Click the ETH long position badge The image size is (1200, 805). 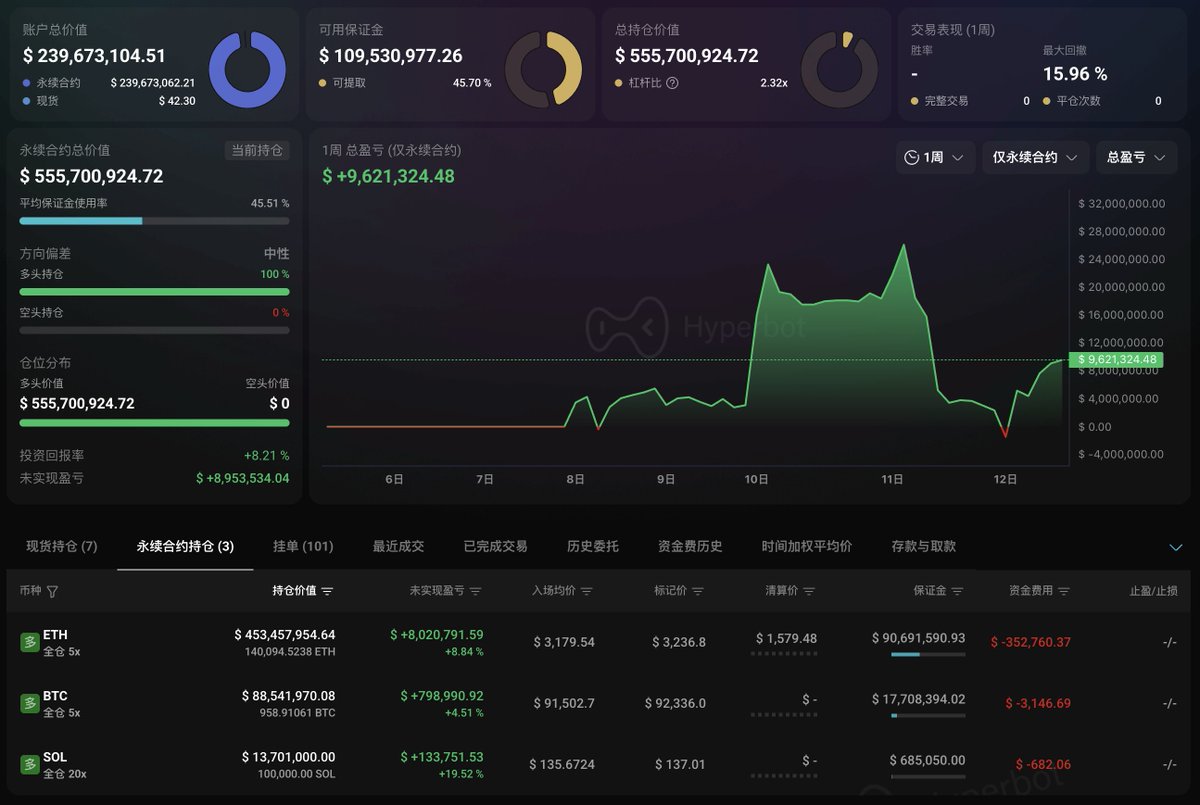(x=30, y=642)
